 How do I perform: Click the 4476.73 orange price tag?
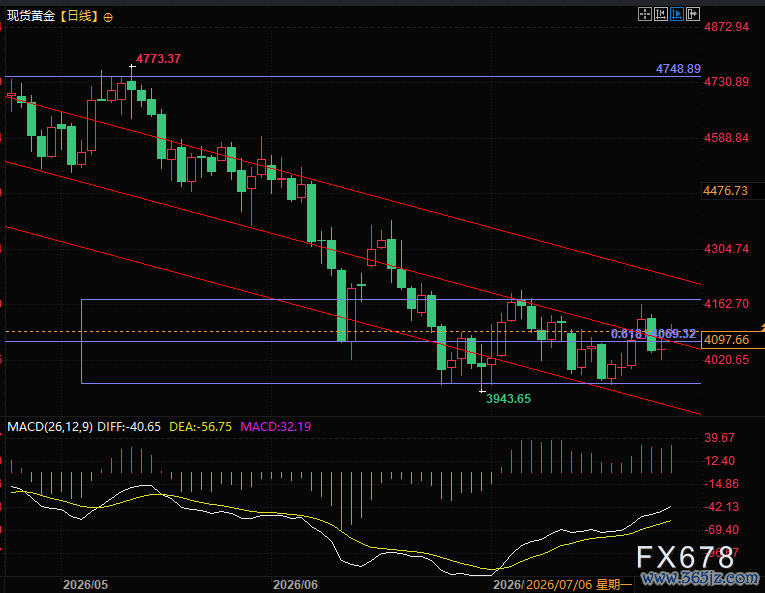[725, 191]
